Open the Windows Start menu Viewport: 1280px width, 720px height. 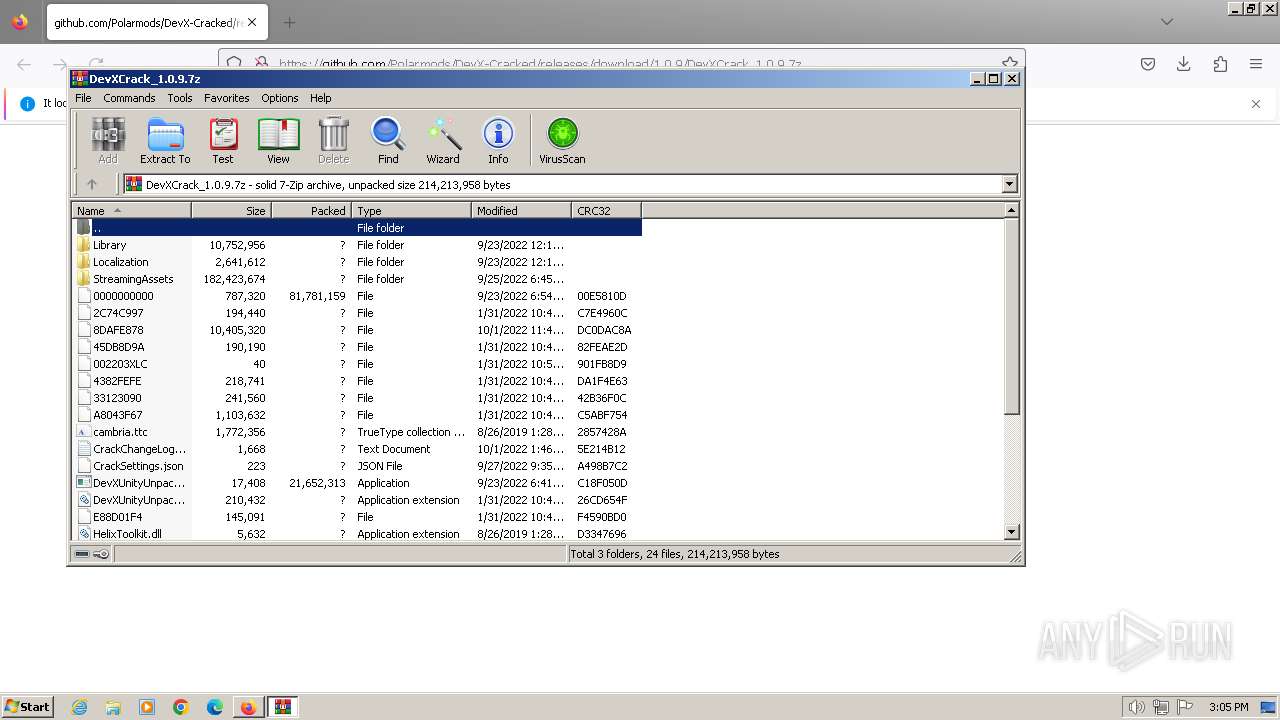[28, 706]
